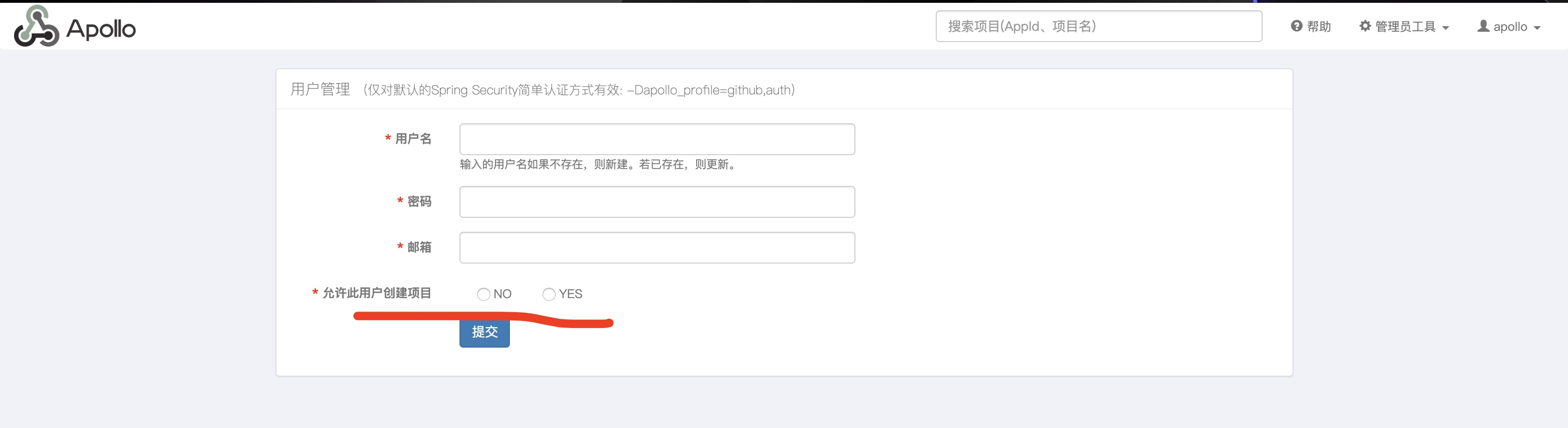Enable project creation by clicking YES
This screenshot has height=428, width=1568.
pyautogui.click(x=549, y=294)
